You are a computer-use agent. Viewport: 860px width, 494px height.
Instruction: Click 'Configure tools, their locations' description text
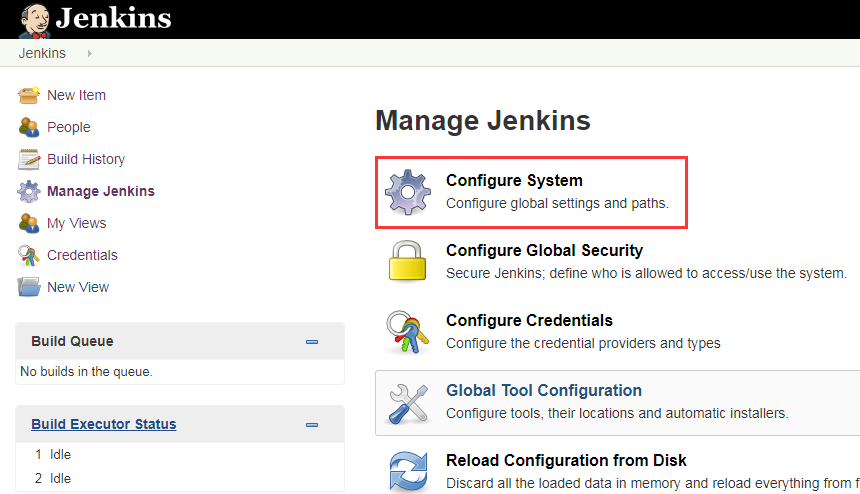click(x=617, y=413)
